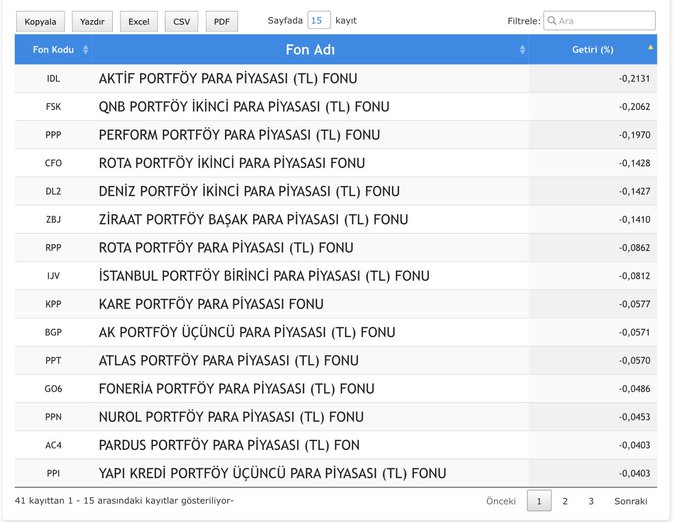Click return value -0,2062

[634, 107]
